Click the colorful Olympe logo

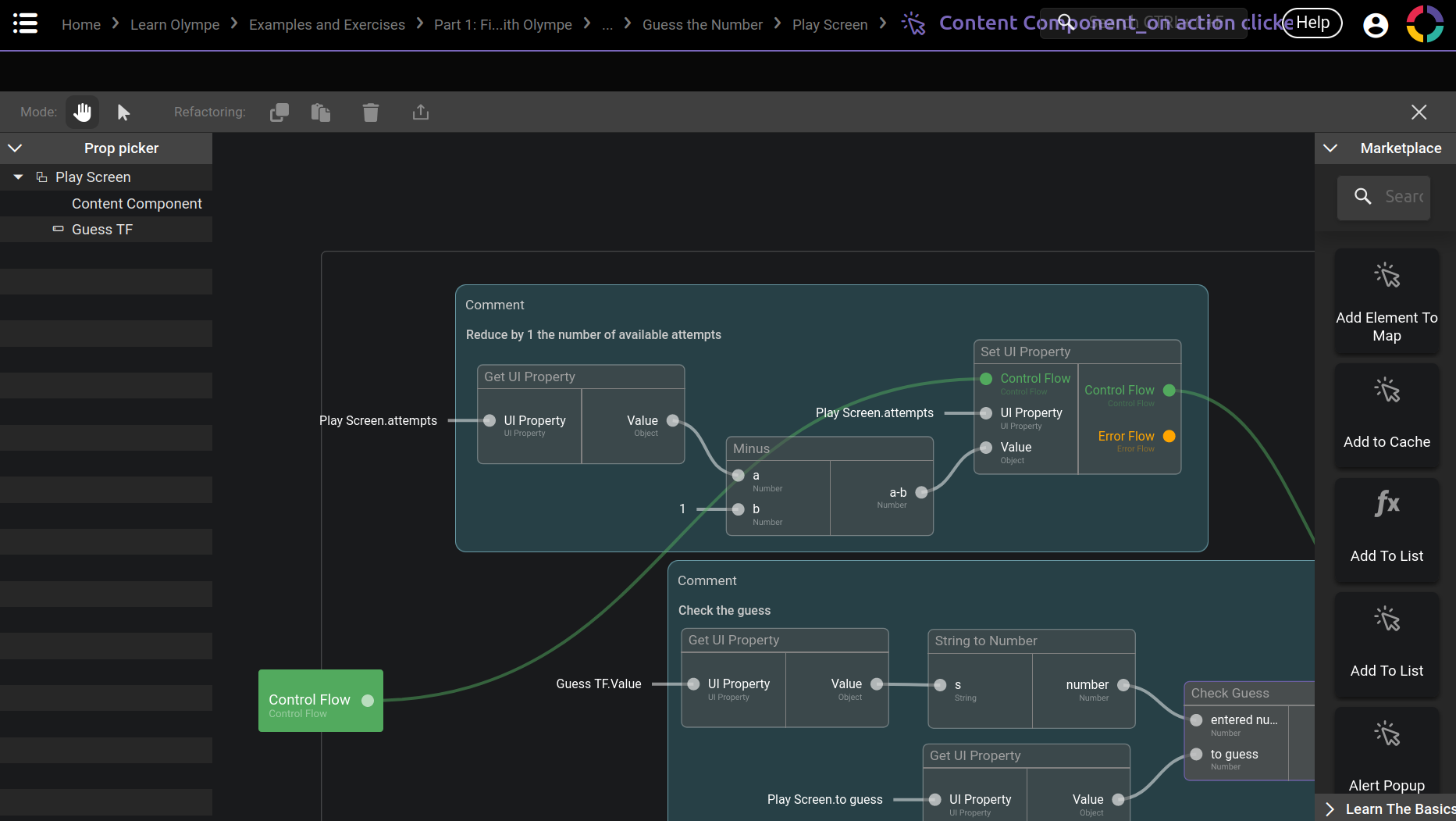pos(1425,24)
